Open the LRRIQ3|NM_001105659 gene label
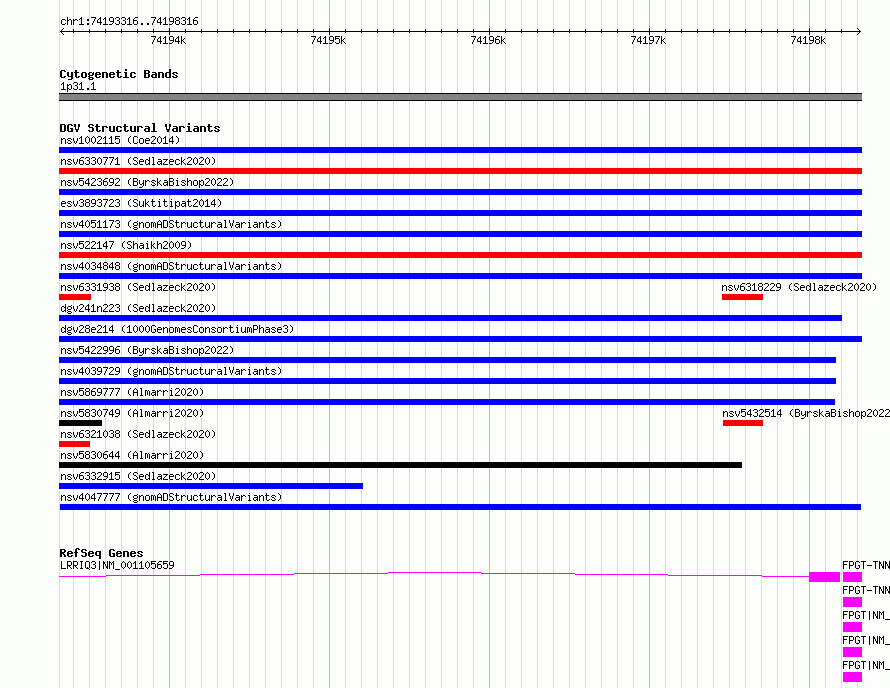 coord(117,565)
